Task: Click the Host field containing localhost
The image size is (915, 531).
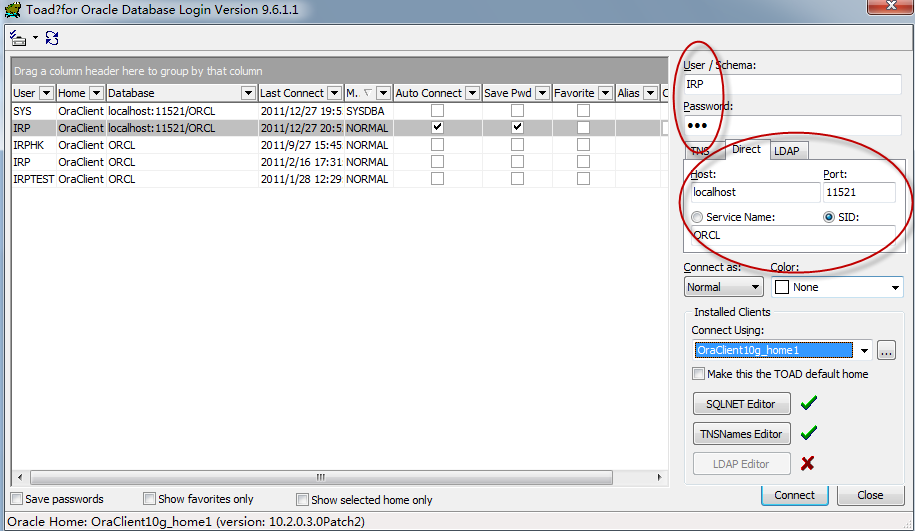Action: click(755, 192)
